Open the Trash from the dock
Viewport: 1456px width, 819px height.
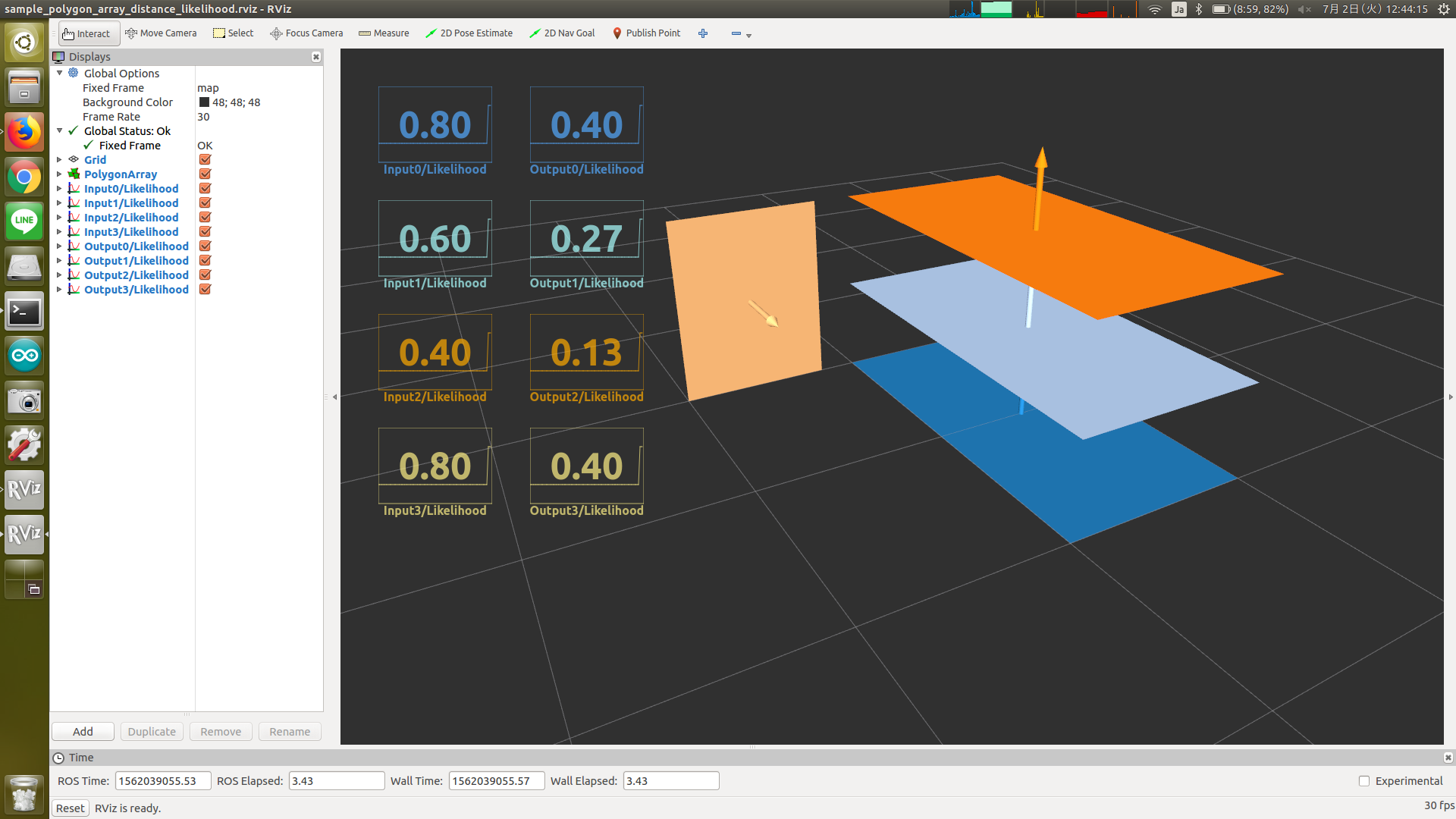point(24,795)
